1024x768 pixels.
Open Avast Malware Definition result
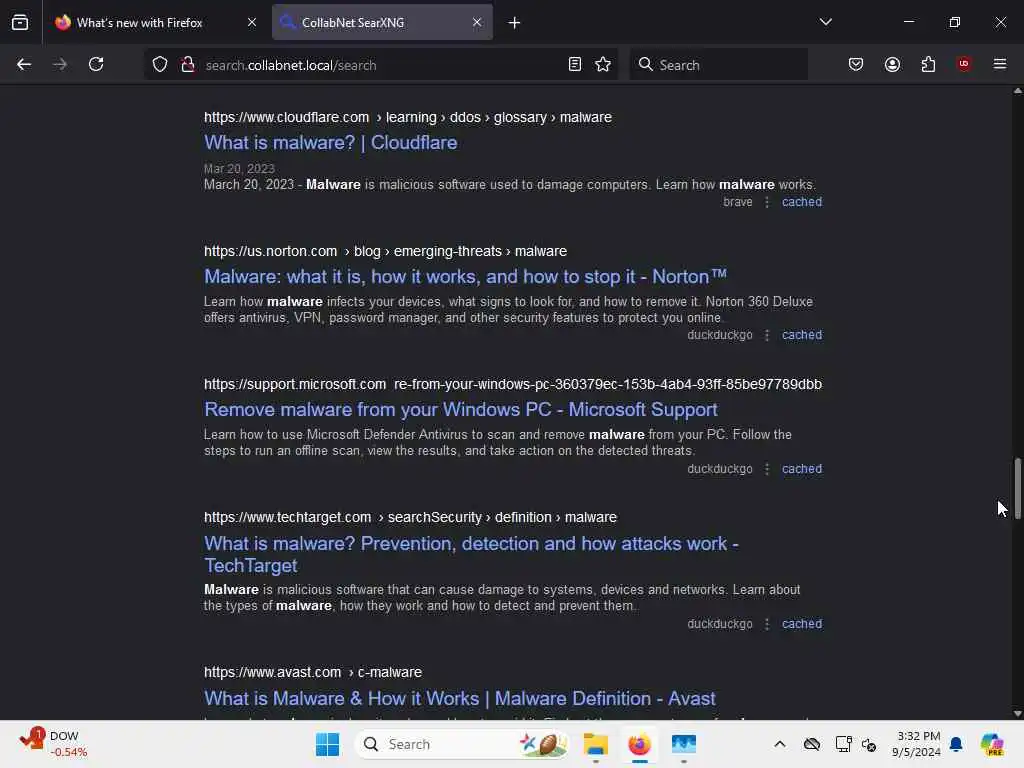tap(460, 699)
